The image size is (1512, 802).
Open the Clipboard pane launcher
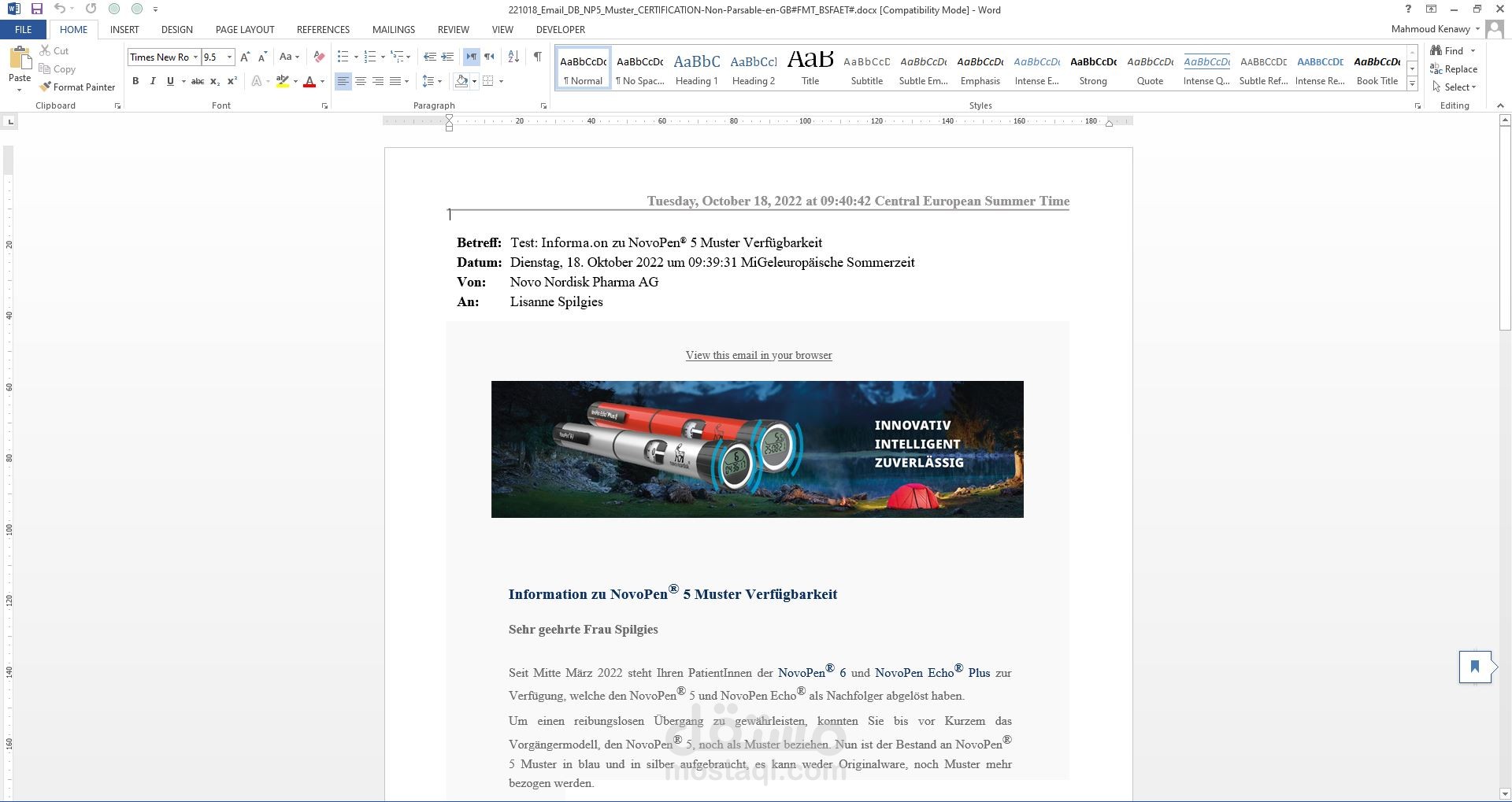click(117, 105)
